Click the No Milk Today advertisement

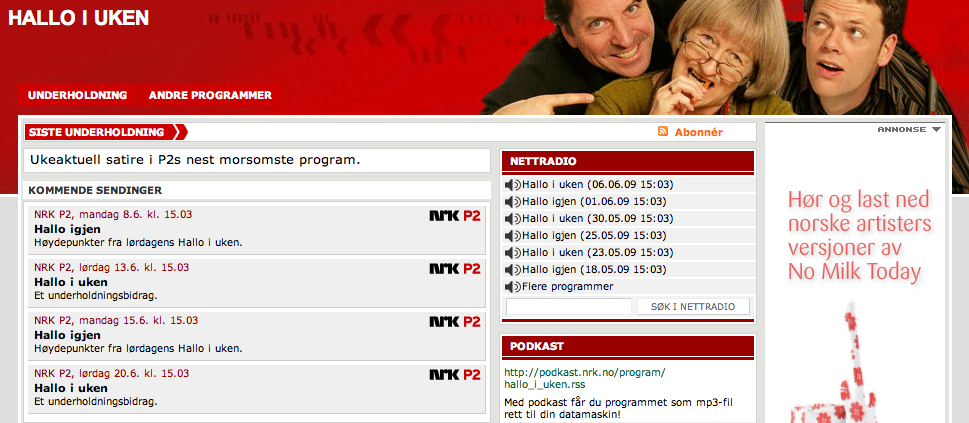coord(855,273)
